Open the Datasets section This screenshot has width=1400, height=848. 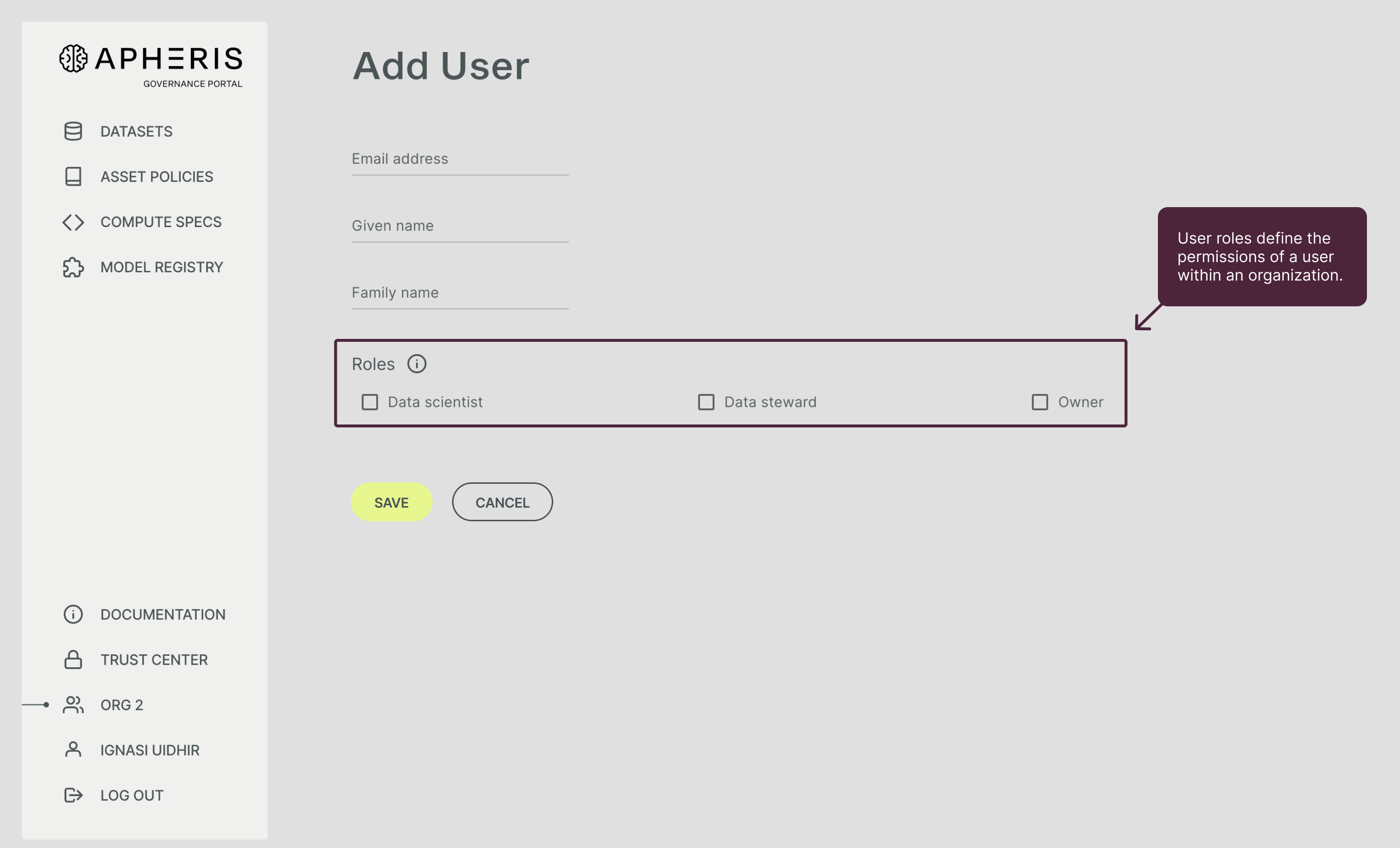pyautogui.click(x=137, y=131)
